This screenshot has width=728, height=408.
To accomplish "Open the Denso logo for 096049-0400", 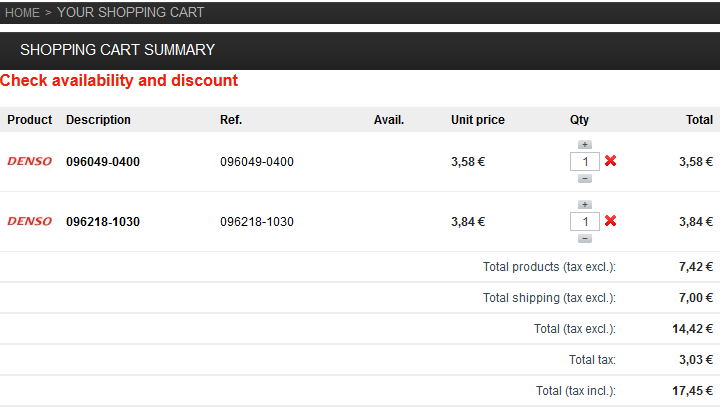I will (x=30, y=162).
